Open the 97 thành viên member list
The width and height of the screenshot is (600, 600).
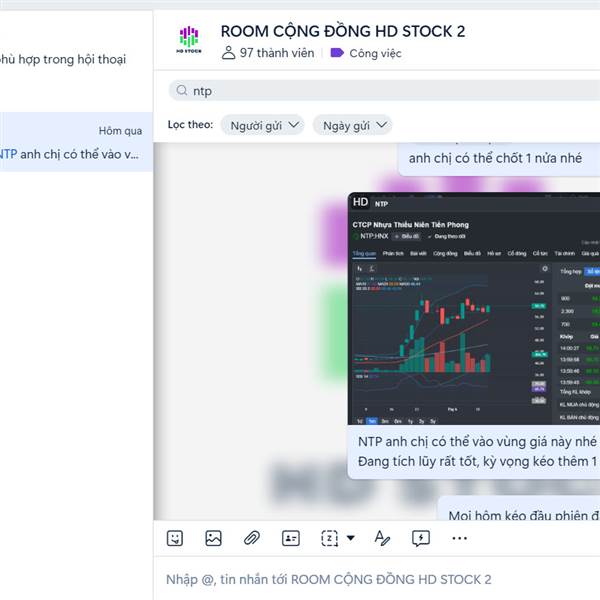[x=268, y=53]
